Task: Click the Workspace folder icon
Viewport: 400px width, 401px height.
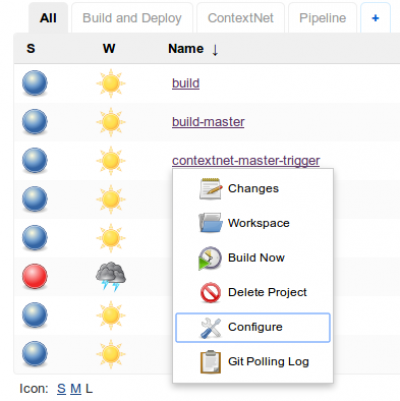Action: (210, 223)
